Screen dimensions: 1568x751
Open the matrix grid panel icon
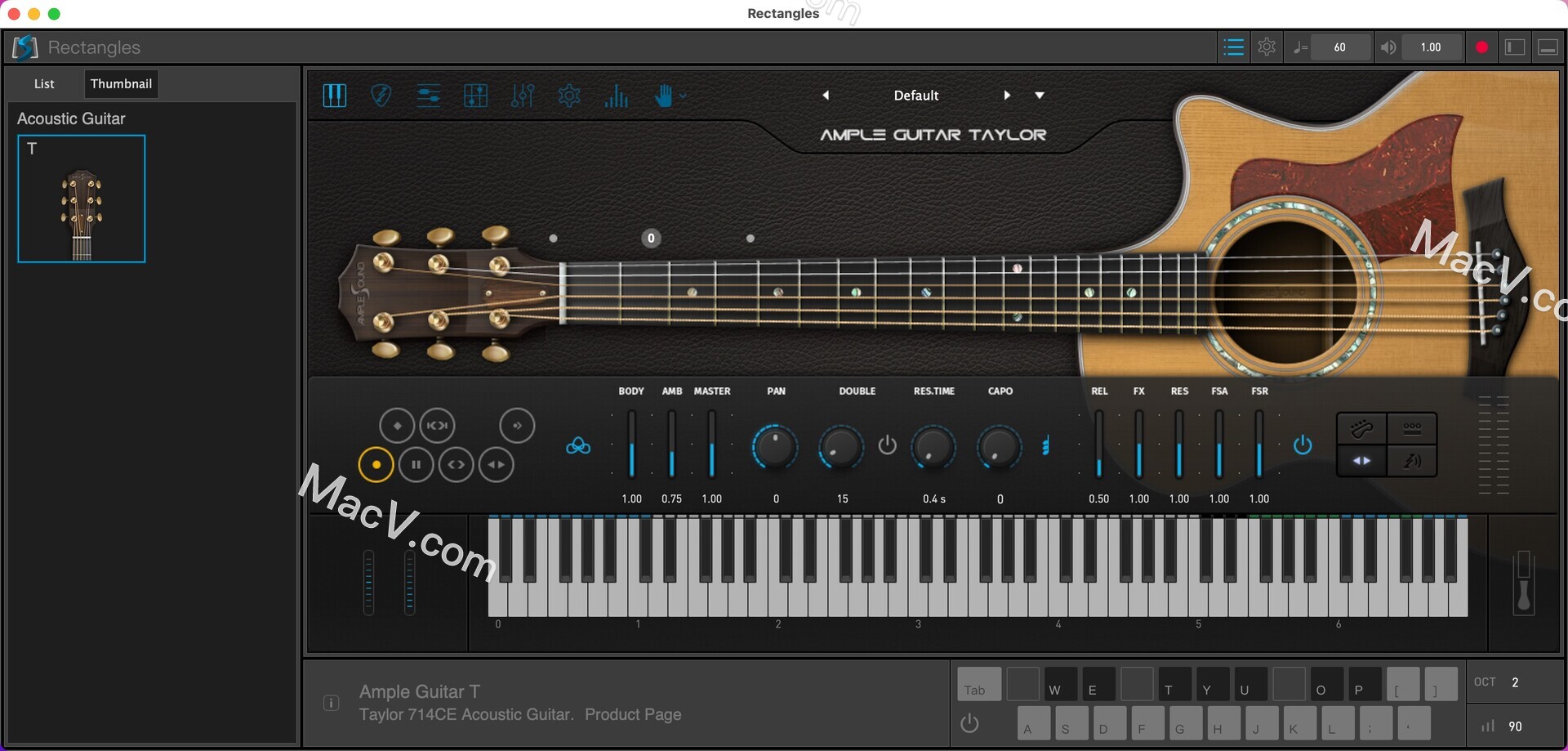click(475, 96)
